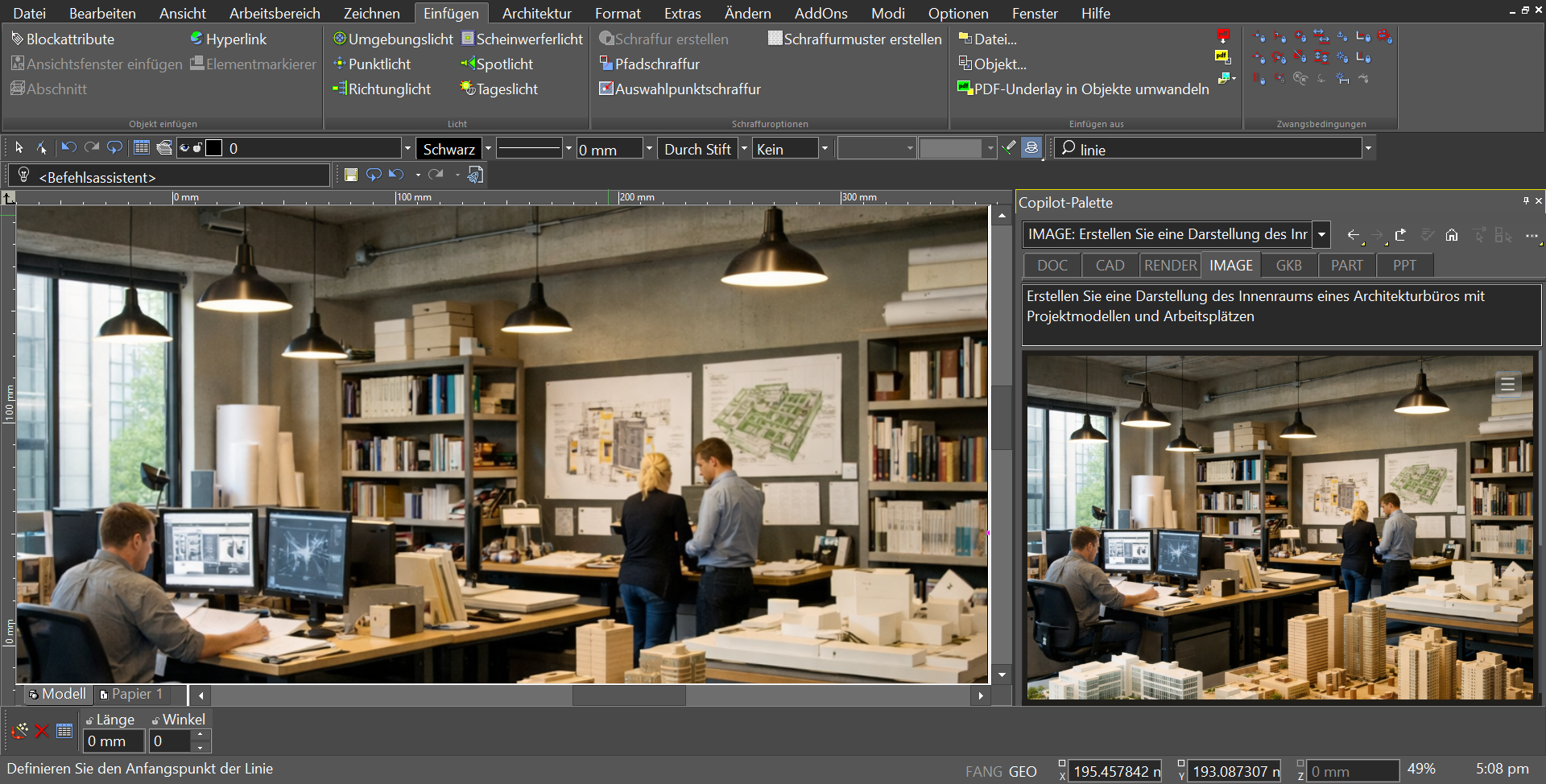
Task: Insert a Punktlicht light
Action: pyautogui.click(x=372, y=64)
